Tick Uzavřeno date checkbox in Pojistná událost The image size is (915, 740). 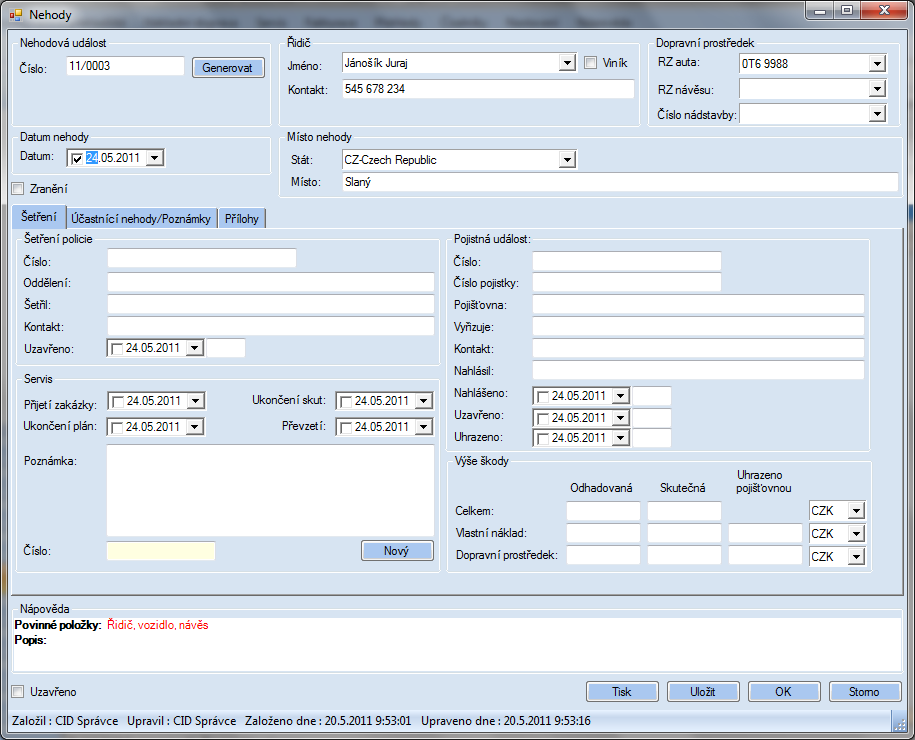coord(543,418)
